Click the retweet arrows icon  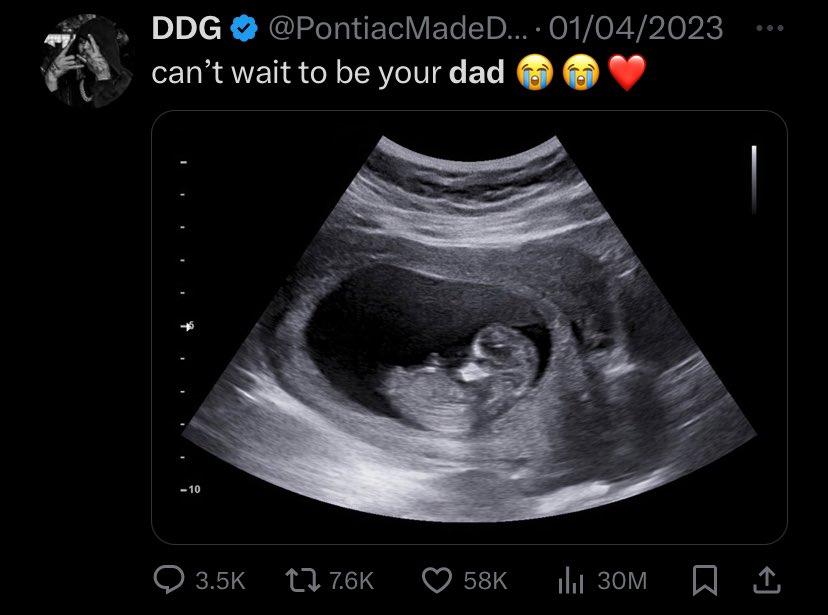(303, 580)
